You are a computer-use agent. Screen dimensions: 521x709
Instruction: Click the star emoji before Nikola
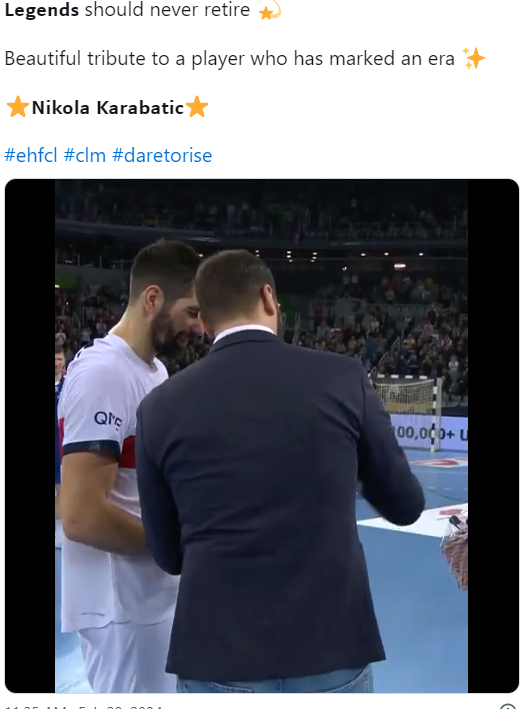point(18,108)
